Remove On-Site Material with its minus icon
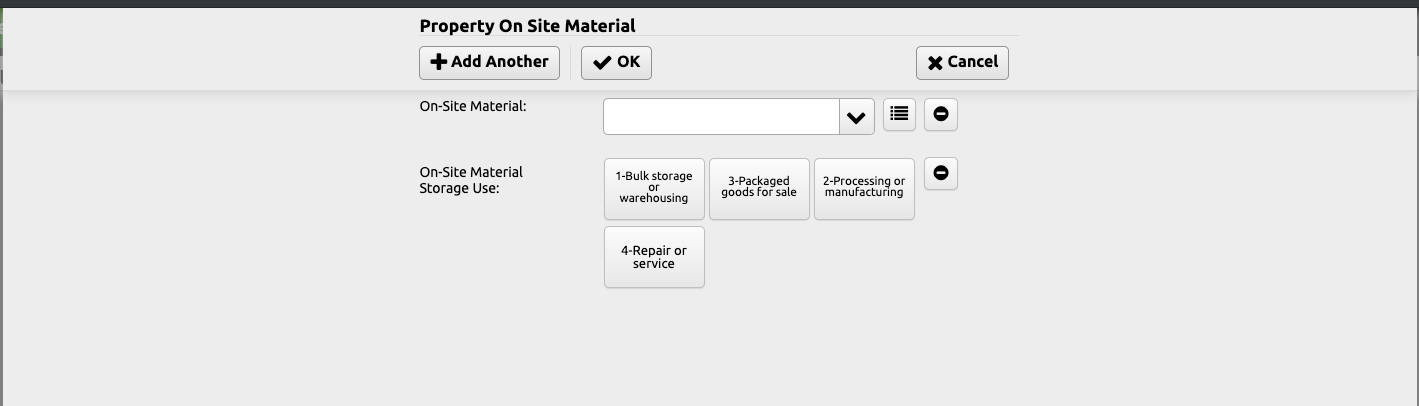 tap(940, 114)
